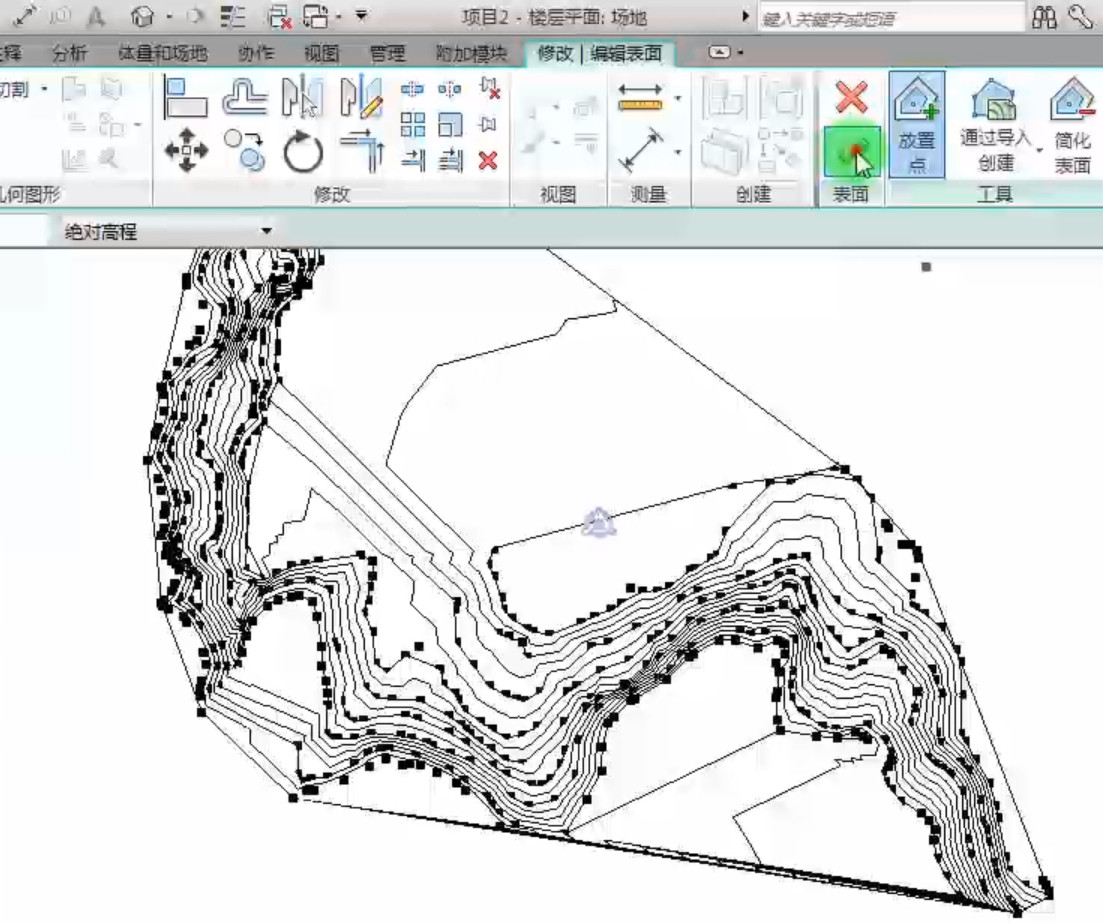Click the Default 3D View house icon
Screen dimensions: 1103x923
[144, 15]
